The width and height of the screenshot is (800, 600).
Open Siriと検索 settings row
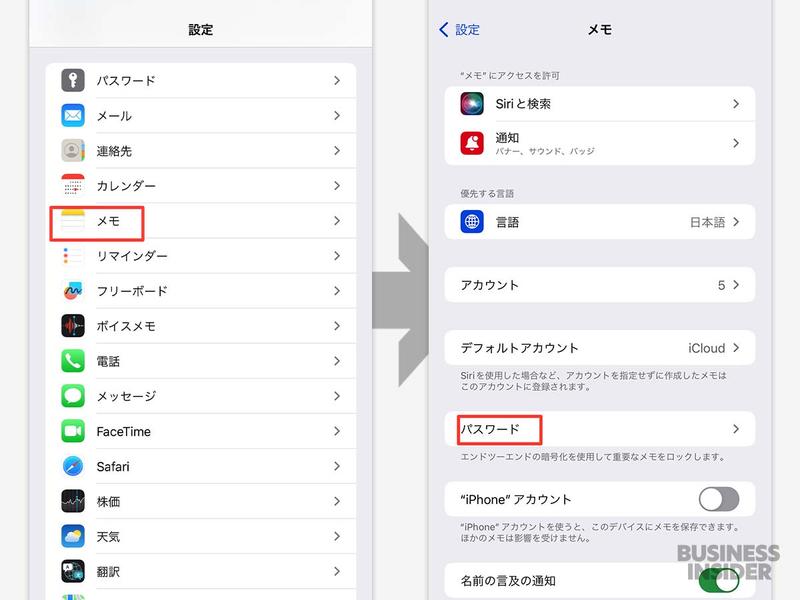click(x=599, y=104)
